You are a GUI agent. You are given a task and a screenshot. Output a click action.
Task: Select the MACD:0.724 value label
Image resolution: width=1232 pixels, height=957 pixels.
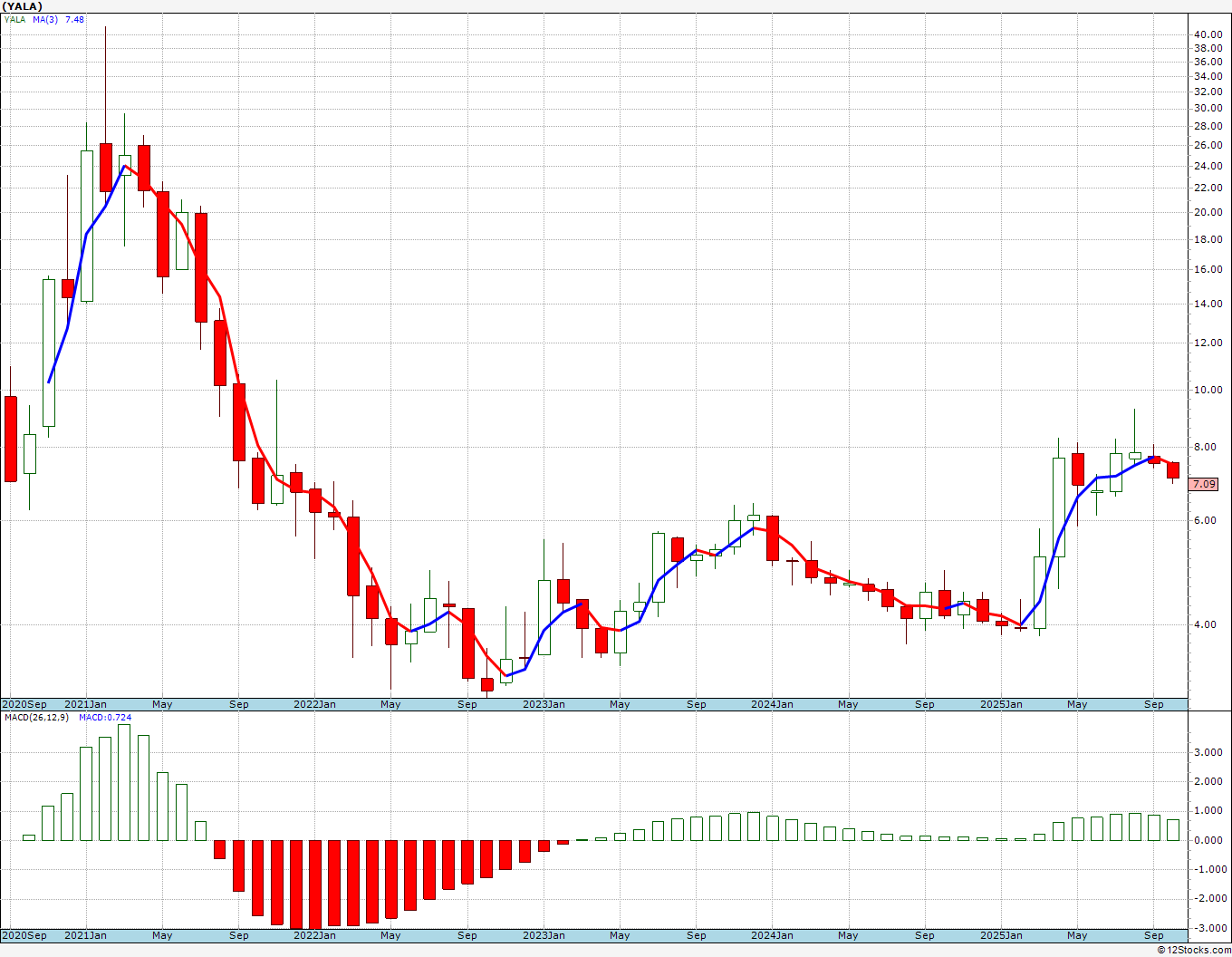tap(105, 718)
